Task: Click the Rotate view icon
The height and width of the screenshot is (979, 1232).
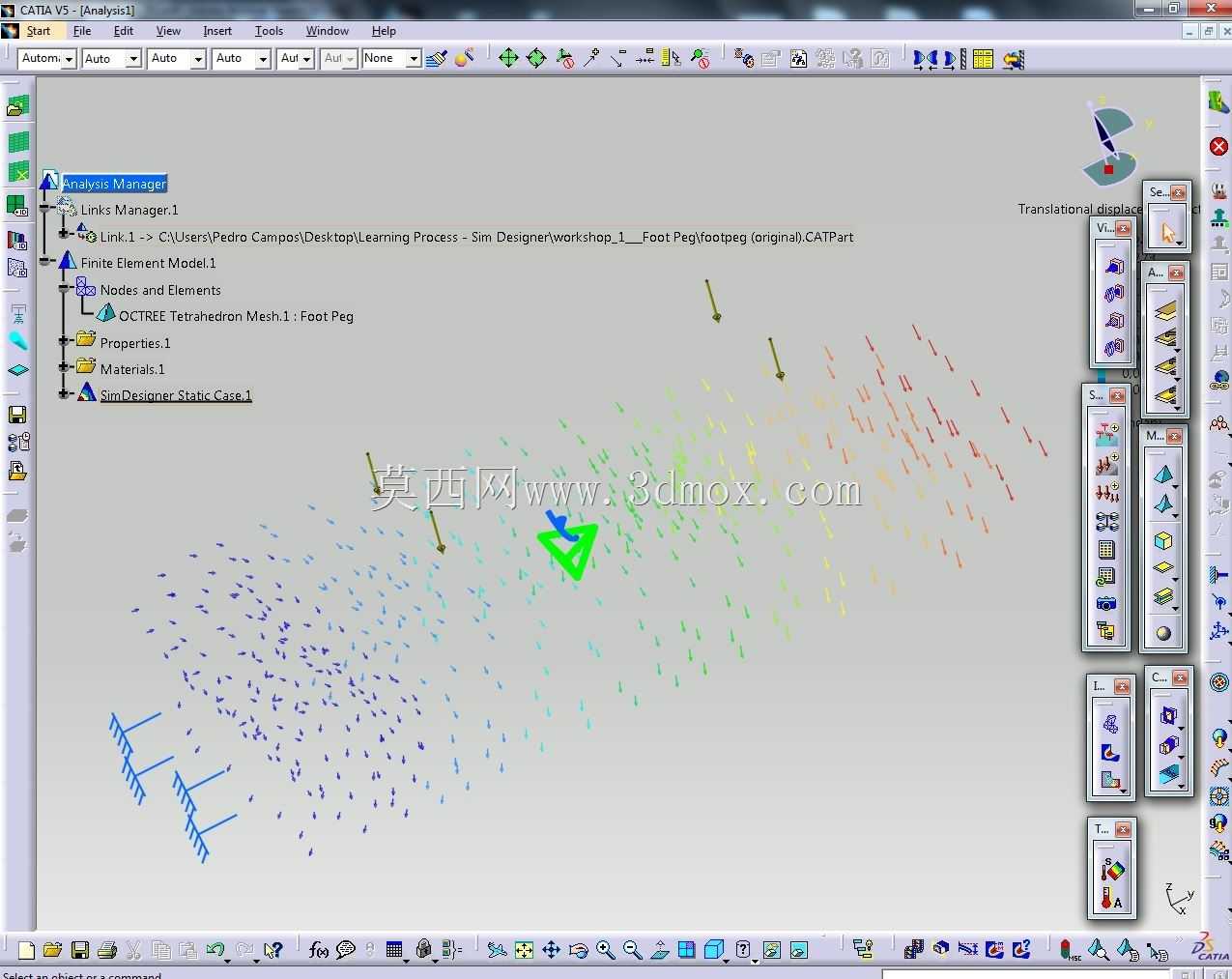Action: [578, 950]
